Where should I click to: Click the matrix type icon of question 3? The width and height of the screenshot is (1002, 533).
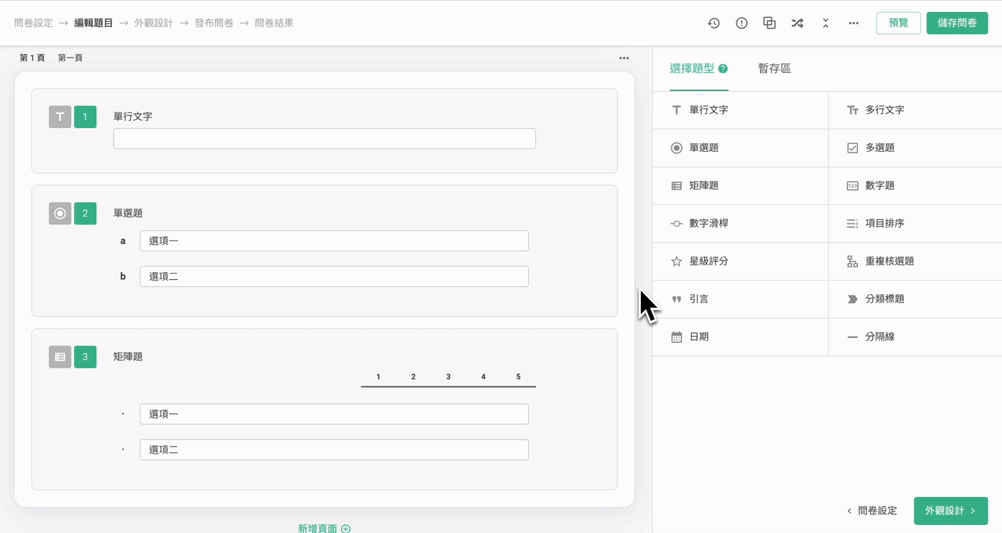click(x=60, y=357)
